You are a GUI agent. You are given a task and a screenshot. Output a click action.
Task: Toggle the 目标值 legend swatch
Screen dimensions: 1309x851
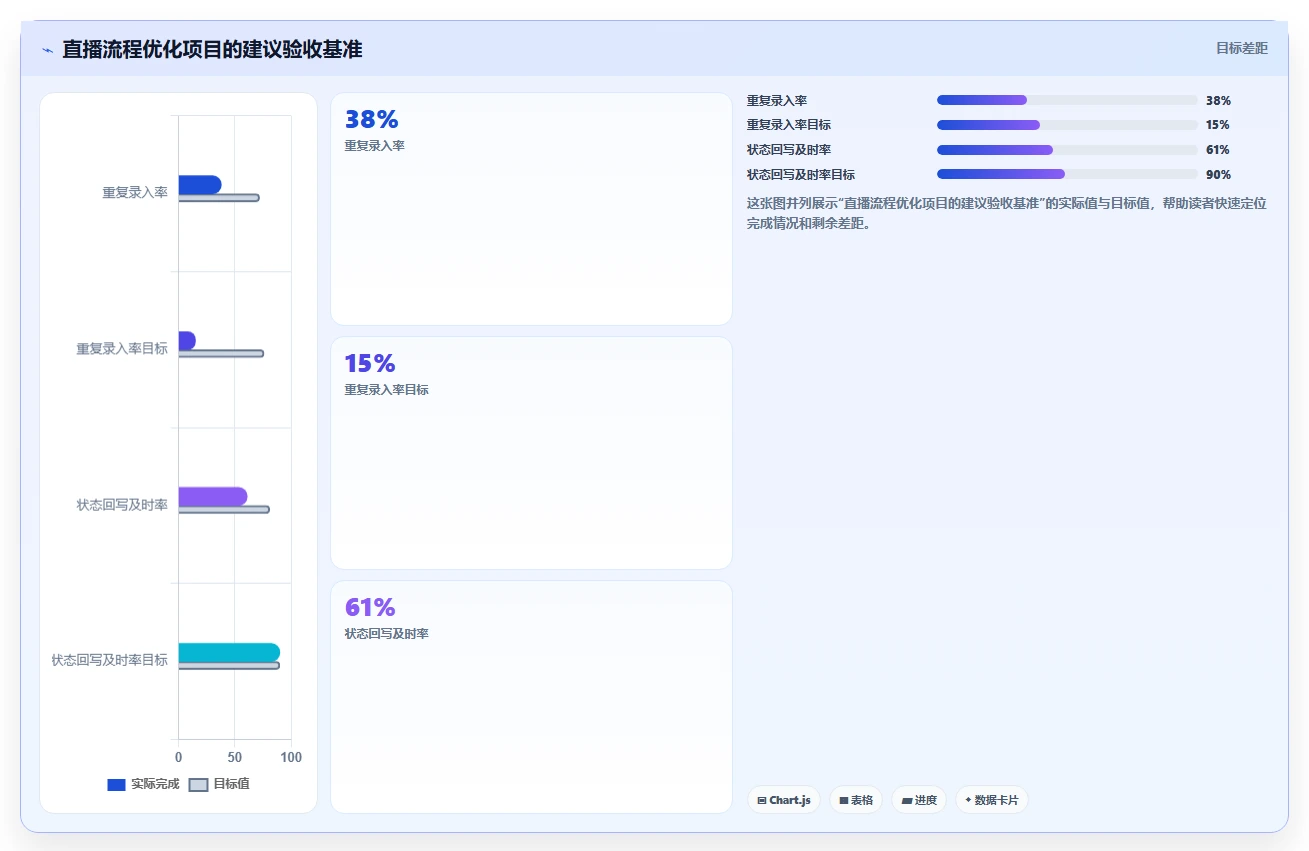click(199, 785)
